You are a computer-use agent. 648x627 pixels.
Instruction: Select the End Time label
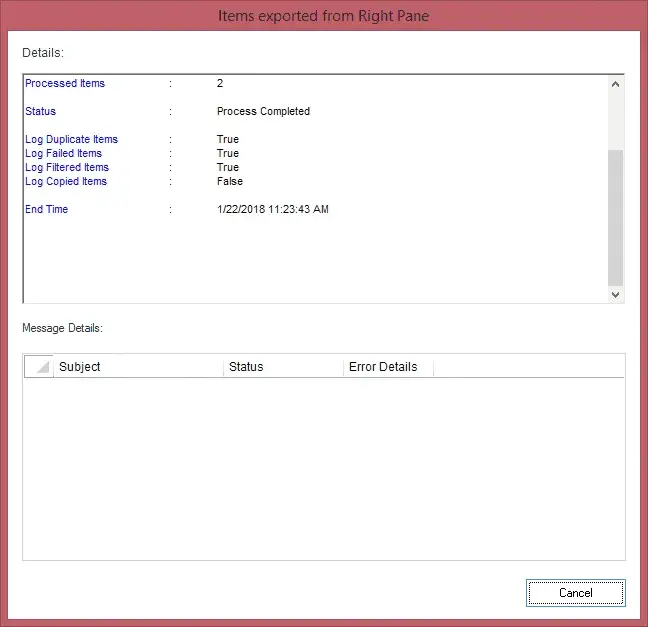pos(47,210)
